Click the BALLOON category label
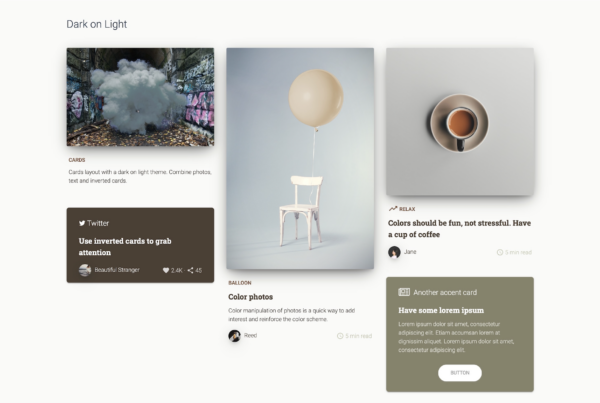 click(x=240, y=283)
